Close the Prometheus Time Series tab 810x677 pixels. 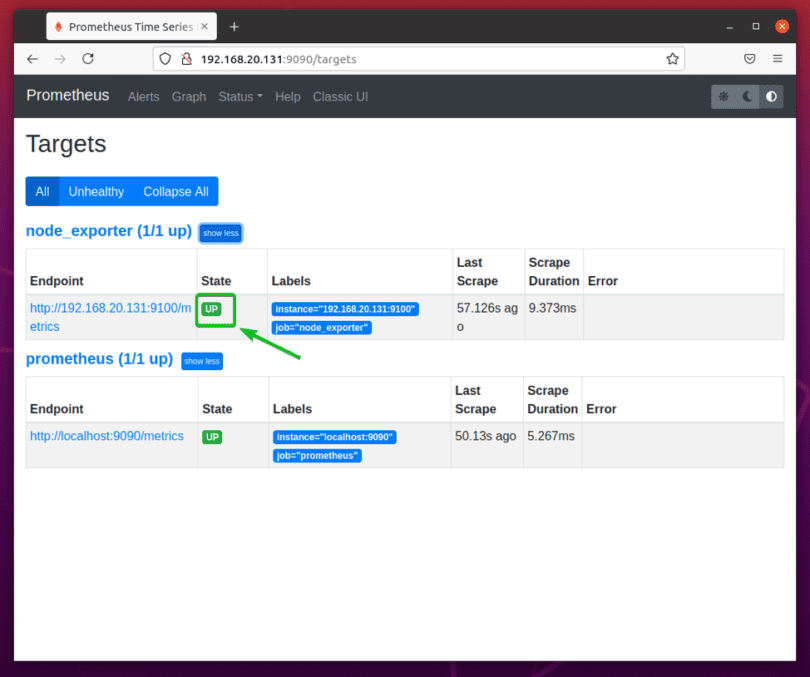point(204,26)
